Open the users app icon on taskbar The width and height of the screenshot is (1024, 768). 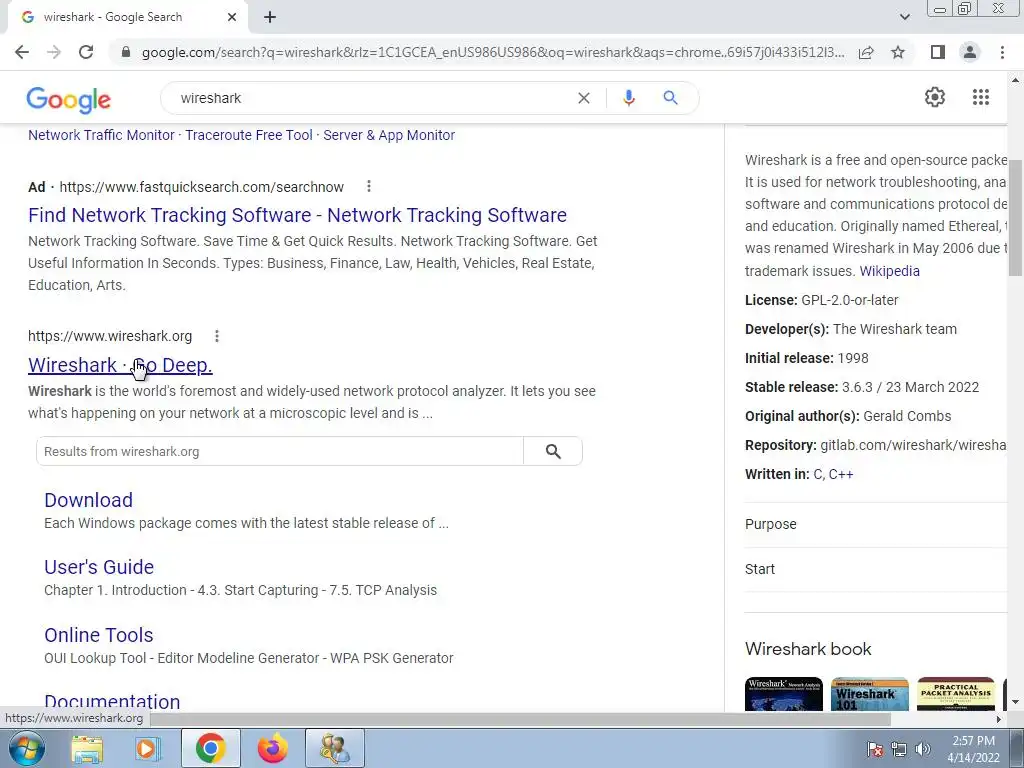coord(335,749)
